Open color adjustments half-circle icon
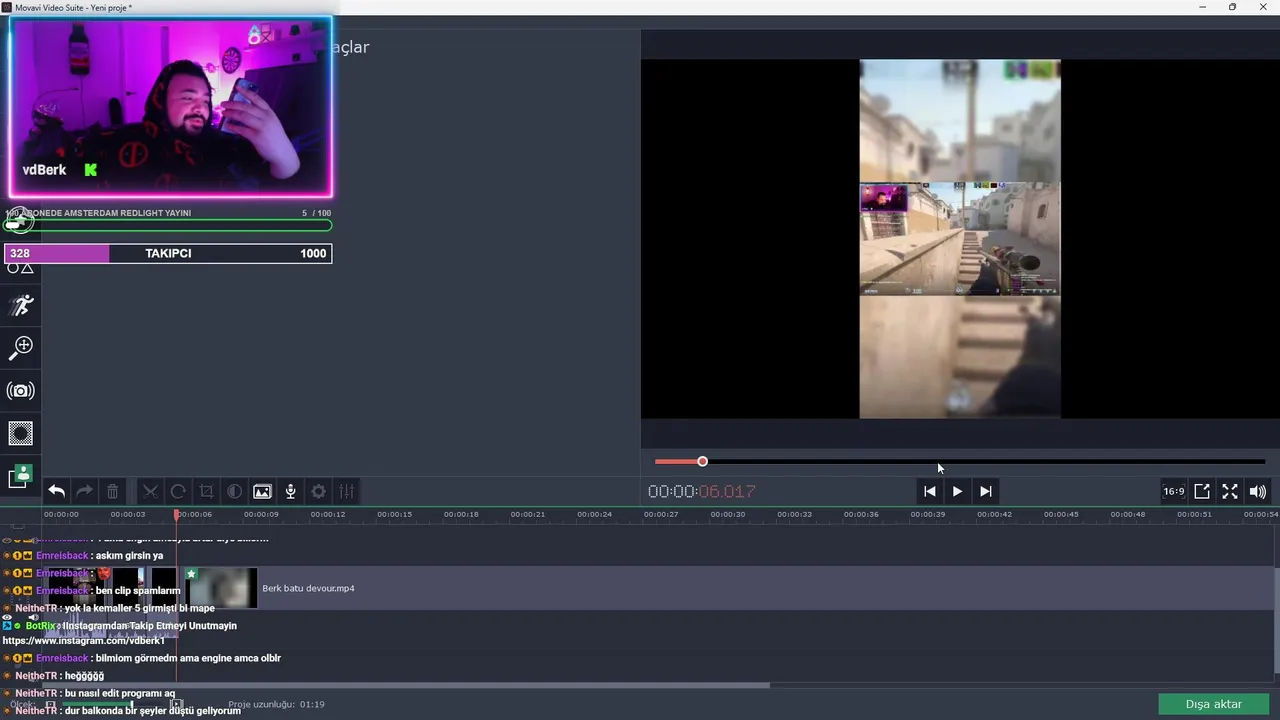 tap(234, 491)
